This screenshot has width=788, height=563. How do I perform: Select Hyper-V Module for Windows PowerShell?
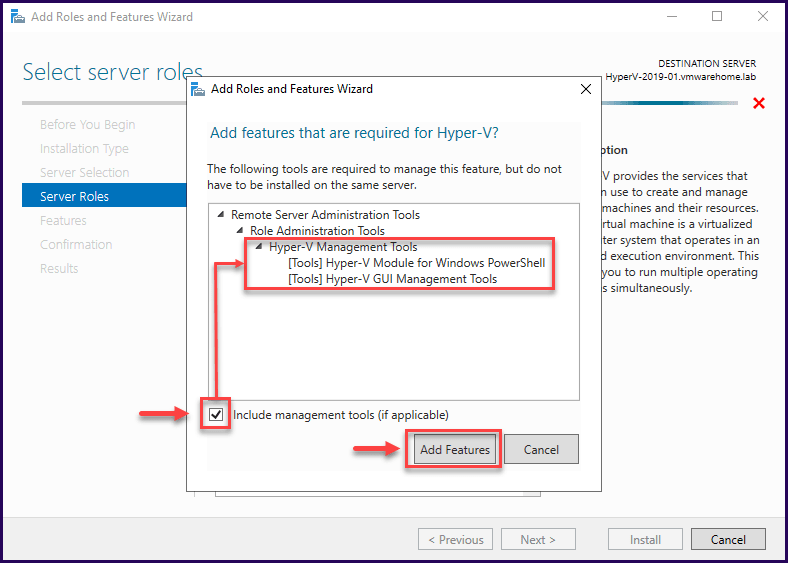click(417, 263)
